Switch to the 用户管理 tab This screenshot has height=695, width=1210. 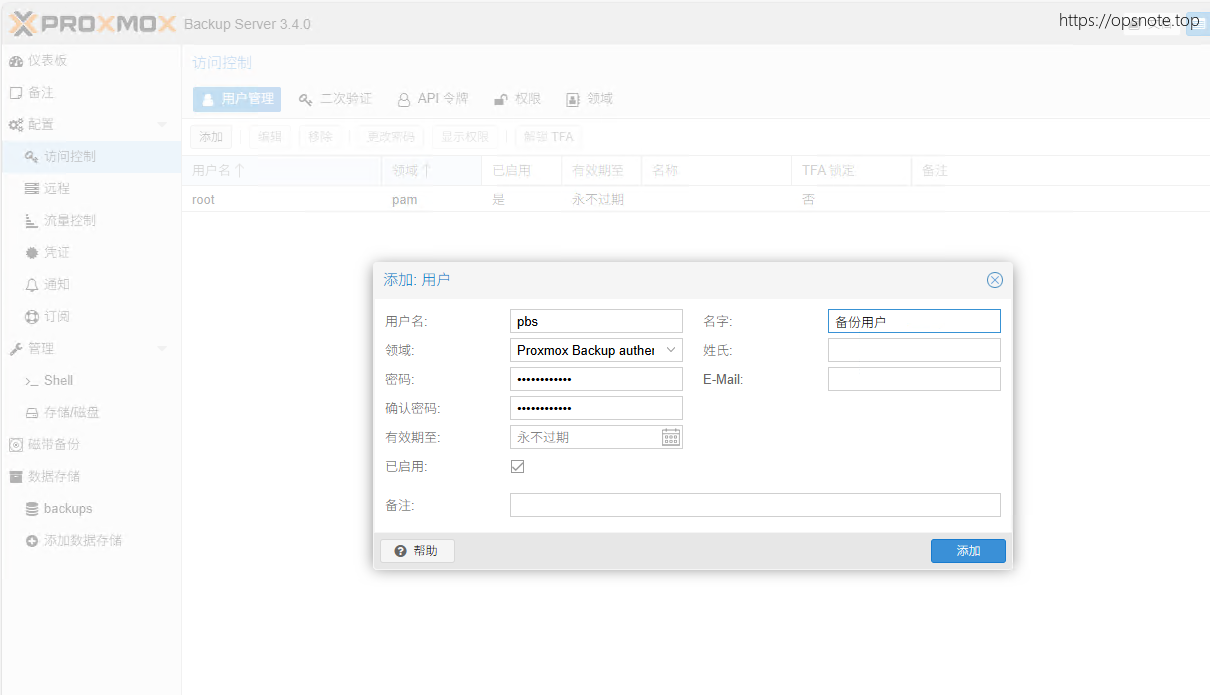[x=237, y=99]
